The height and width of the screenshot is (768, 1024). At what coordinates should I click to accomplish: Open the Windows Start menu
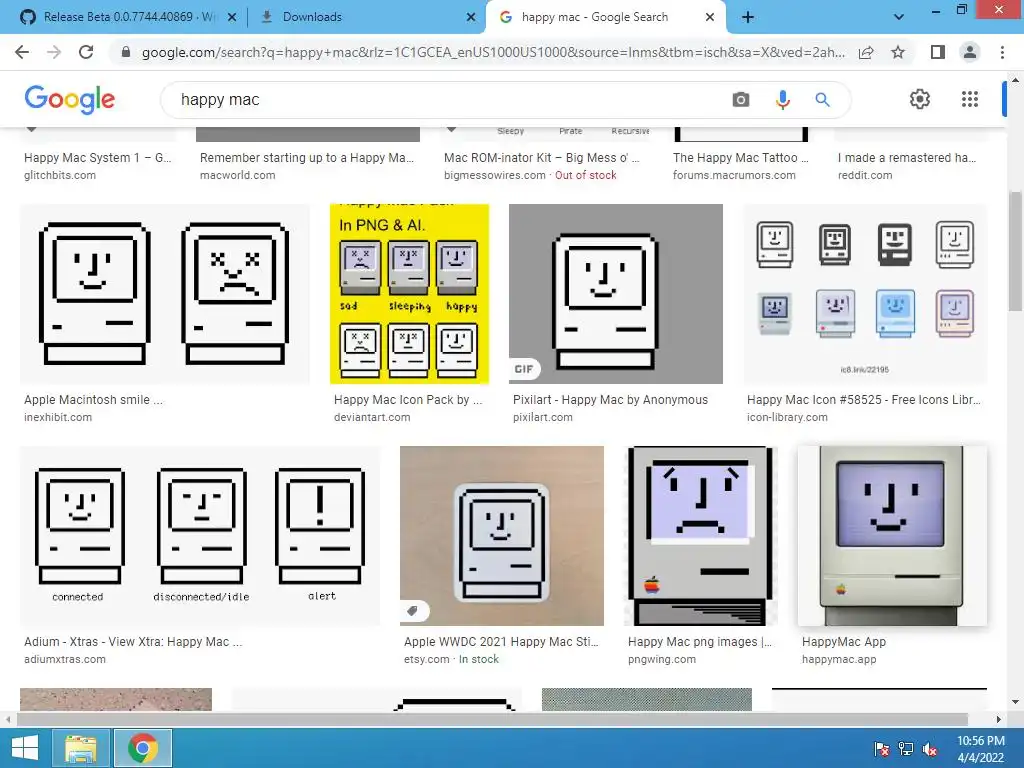tap(25, 748)
